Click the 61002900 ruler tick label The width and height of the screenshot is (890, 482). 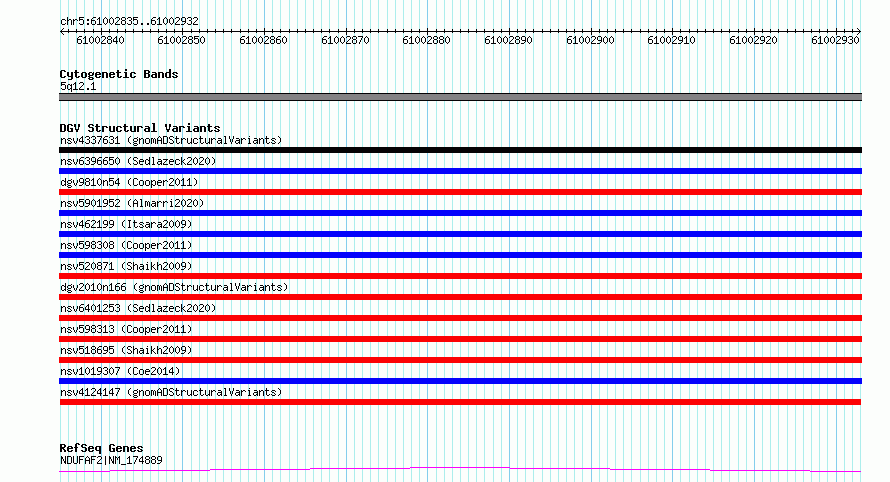coord(590,40)
